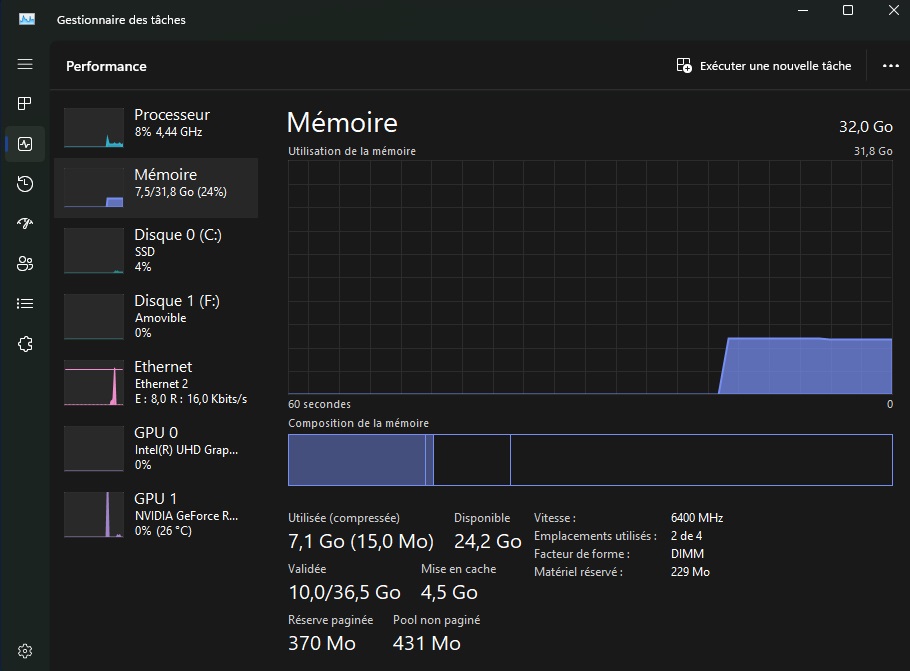This screenshot has width=910, height=671.
Task: Select Disque 0 (C:) item
Action: (156, 251)
